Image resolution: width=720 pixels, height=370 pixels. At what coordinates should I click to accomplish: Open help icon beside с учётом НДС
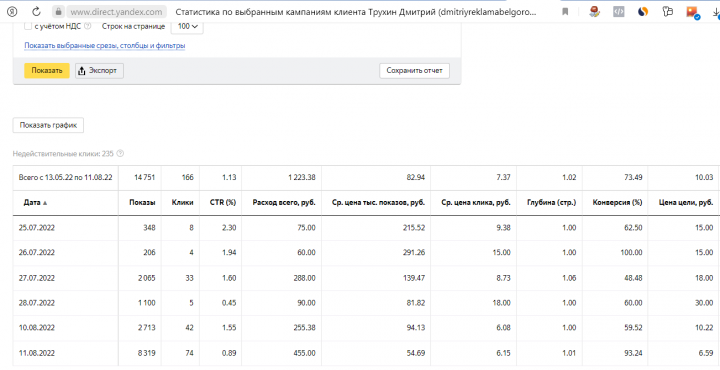tap(87, 26)
